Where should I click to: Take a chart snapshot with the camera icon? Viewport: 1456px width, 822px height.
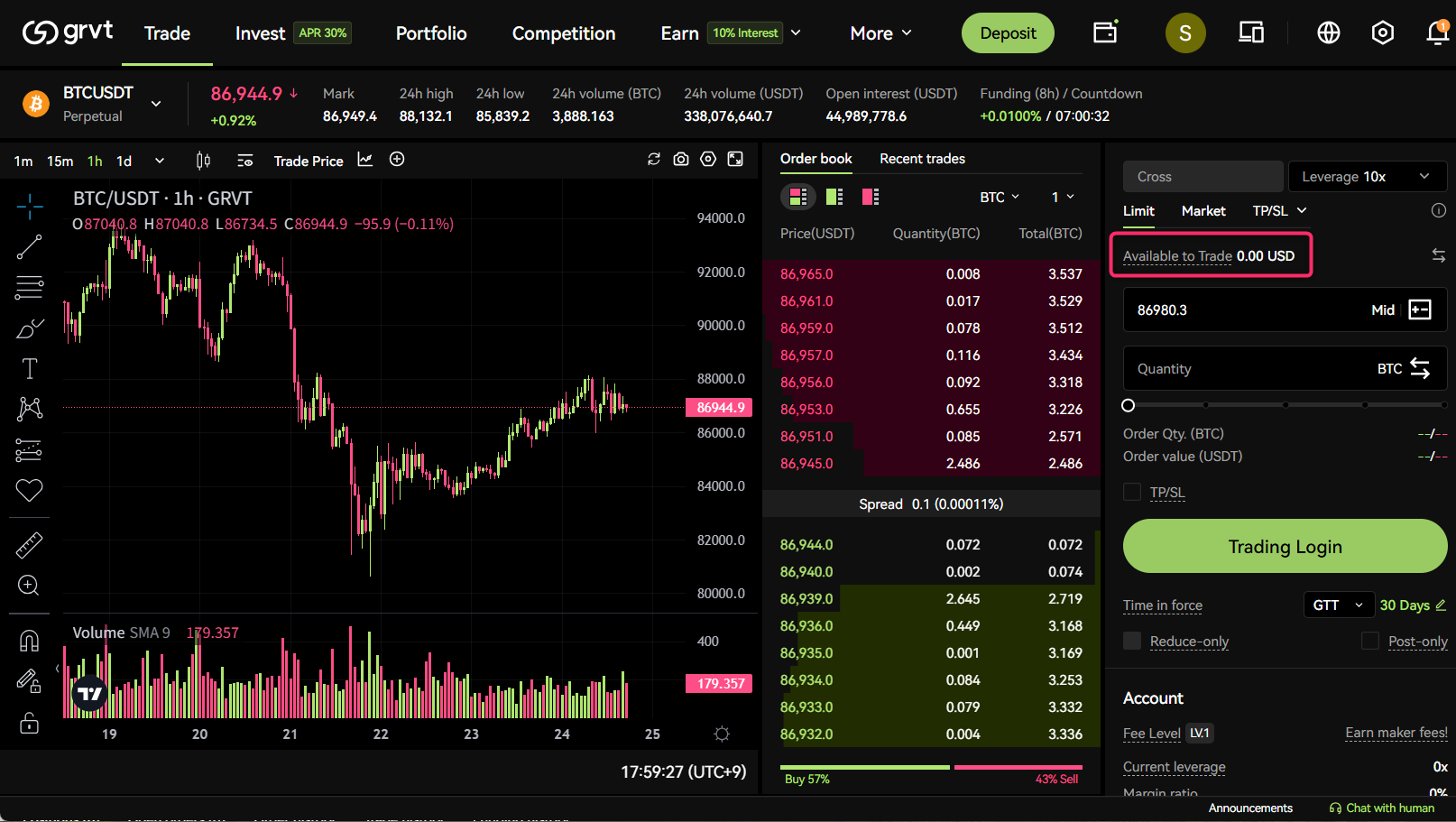click(681, 159)
